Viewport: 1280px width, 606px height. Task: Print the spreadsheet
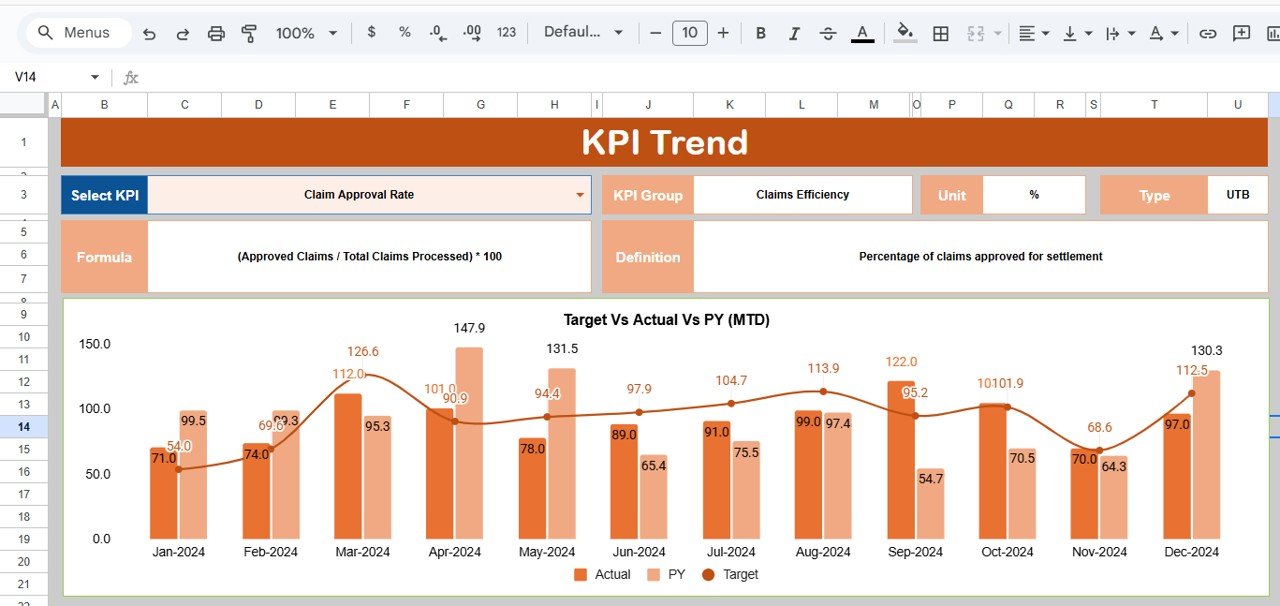[216, 33]
